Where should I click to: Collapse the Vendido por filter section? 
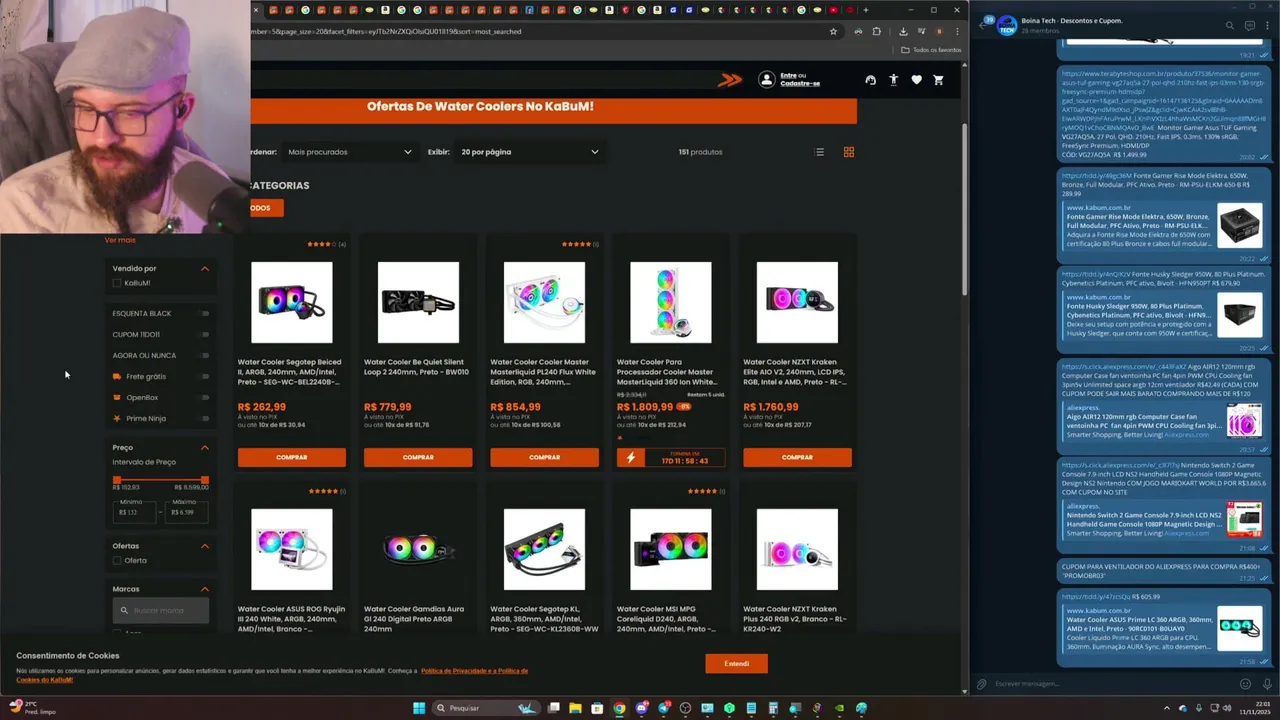[x=205, y=268]
